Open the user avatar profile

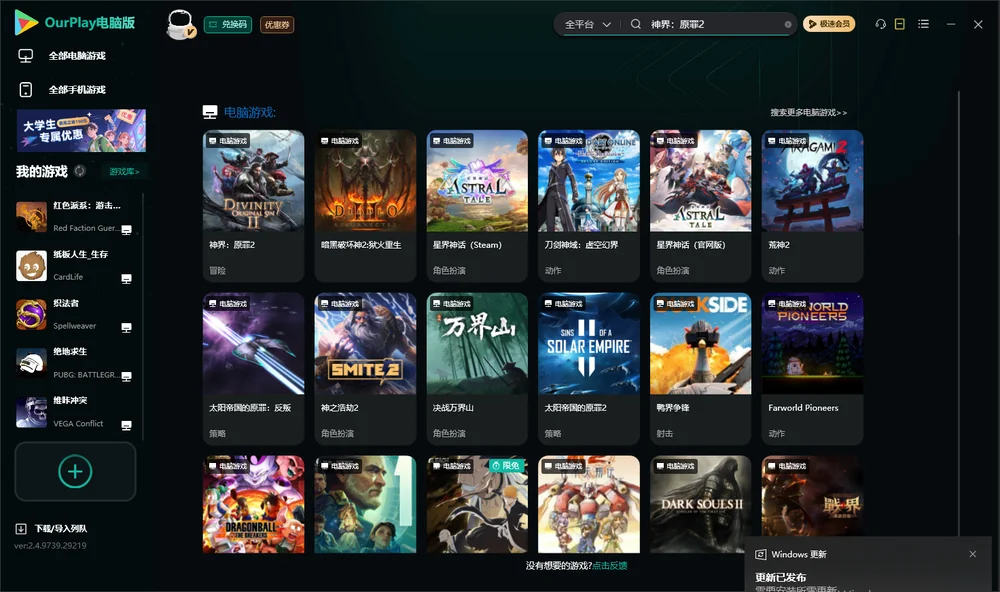point(180,24)
